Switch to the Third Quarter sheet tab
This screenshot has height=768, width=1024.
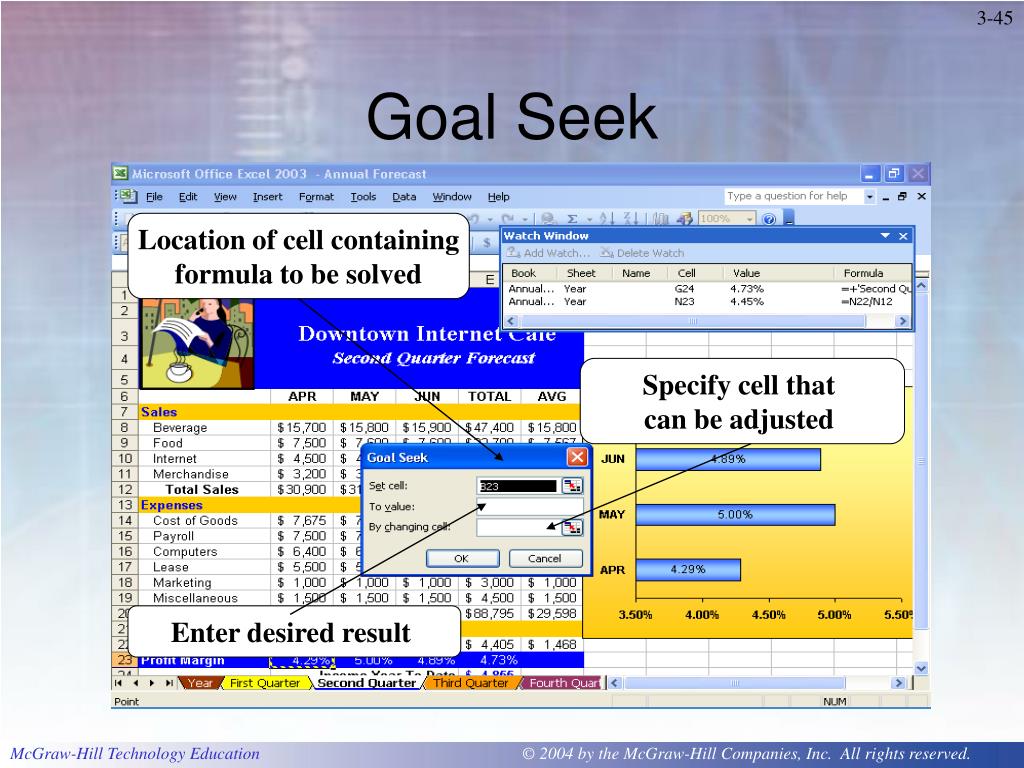coord(470,683)
